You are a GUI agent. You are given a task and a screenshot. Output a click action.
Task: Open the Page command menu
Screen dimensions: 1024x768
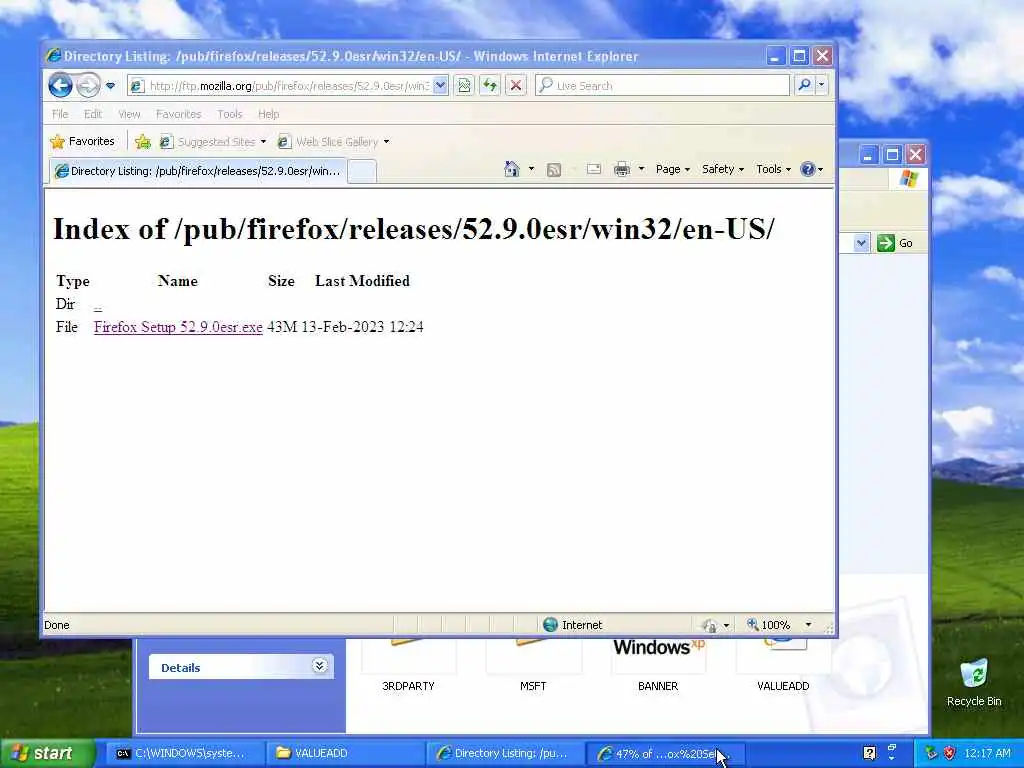pyautogui.click(x=673, y=169)
